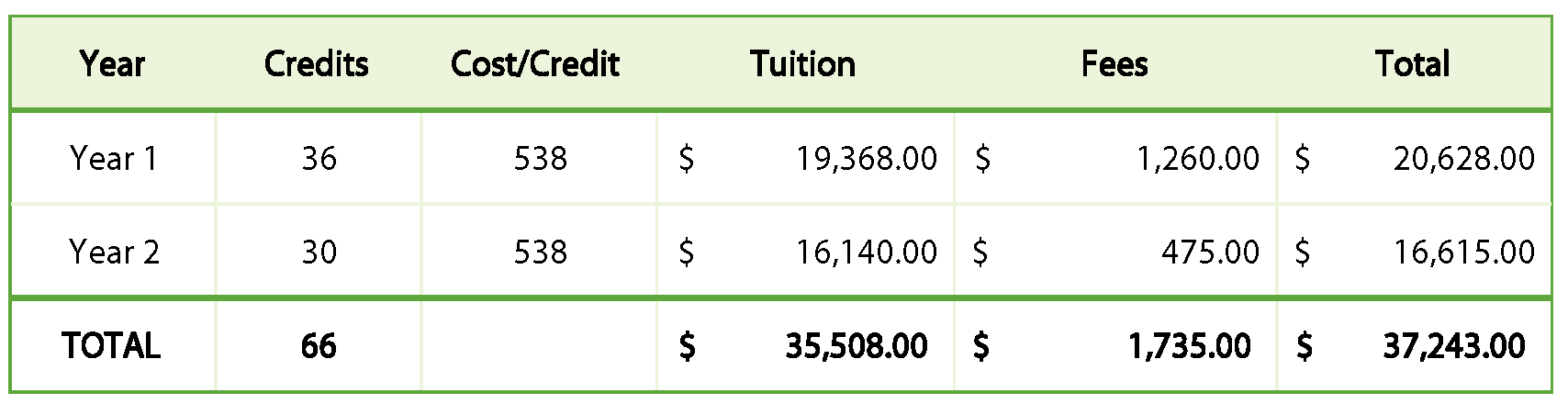The width and height of the screenshot is (1568, 404).
Task: Select total fees amount 1,735.00
Action: [x=1189, y=346]
